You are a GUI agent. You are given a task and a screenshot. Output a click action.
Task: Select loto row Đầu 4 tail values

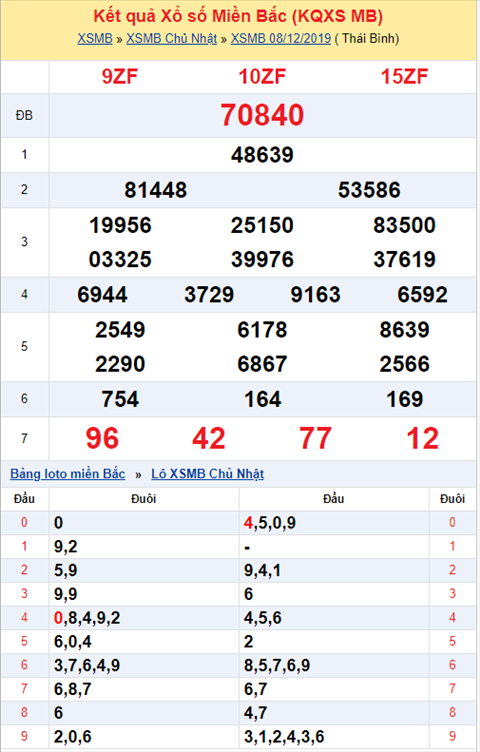pos(87,618)
